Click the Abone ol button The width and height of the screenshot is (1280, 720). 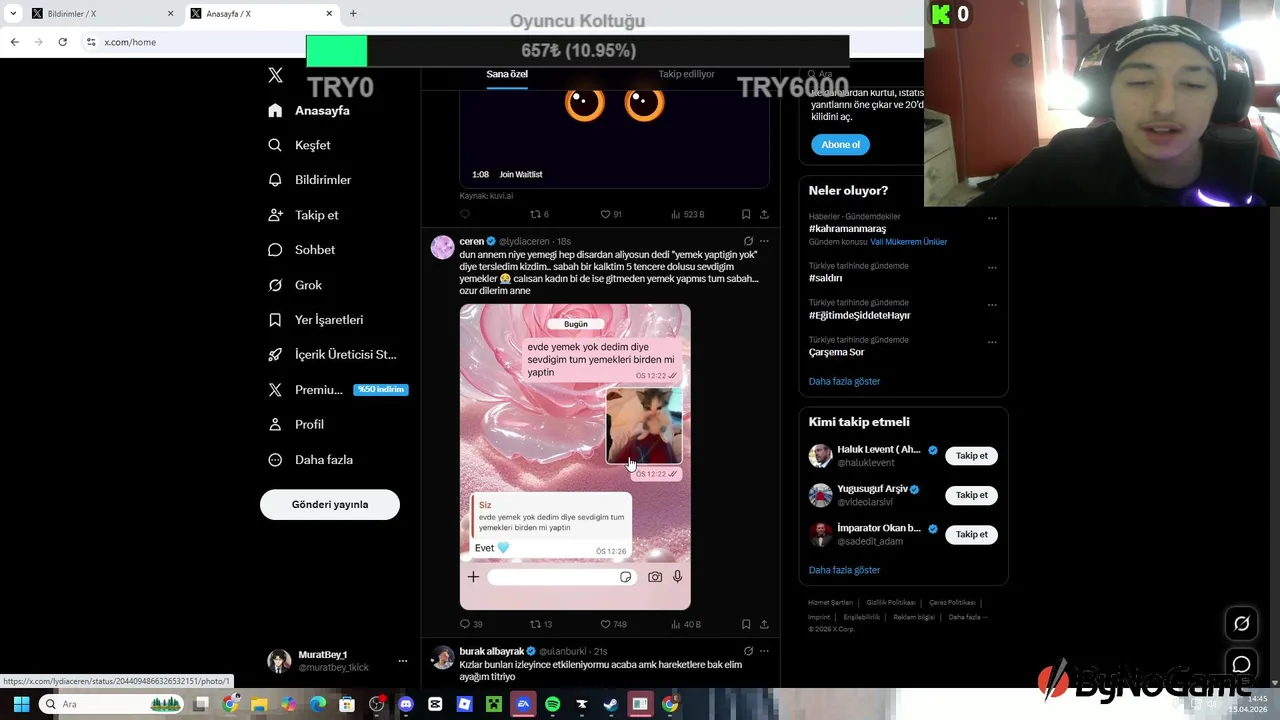[x=840, y=144]
